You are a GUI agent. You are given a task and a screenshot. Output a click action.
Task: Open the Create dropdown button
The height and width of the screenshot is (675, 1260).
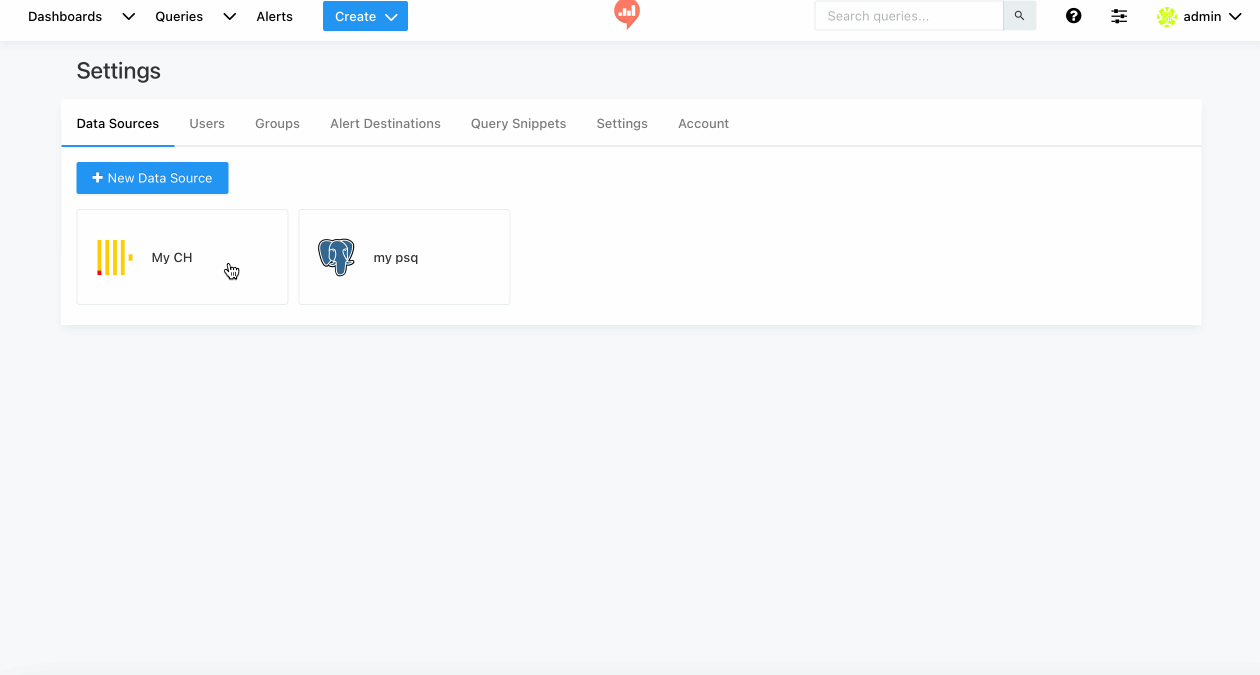[x=365, y=16]
